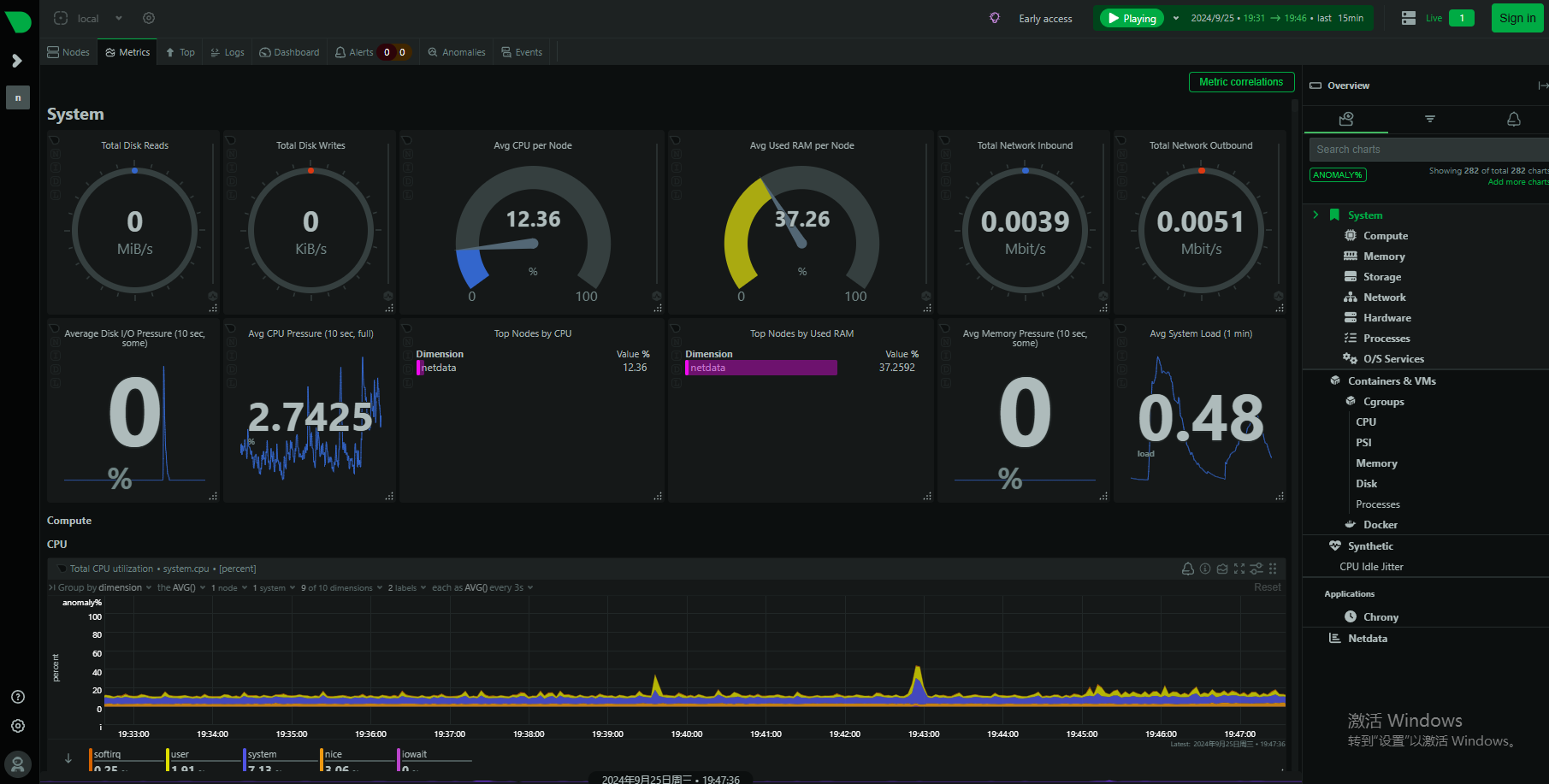The height and width of the screenshot is (784, 1549).
Task: Click the Metric correlations button
Action: [x=1241, y=82]
